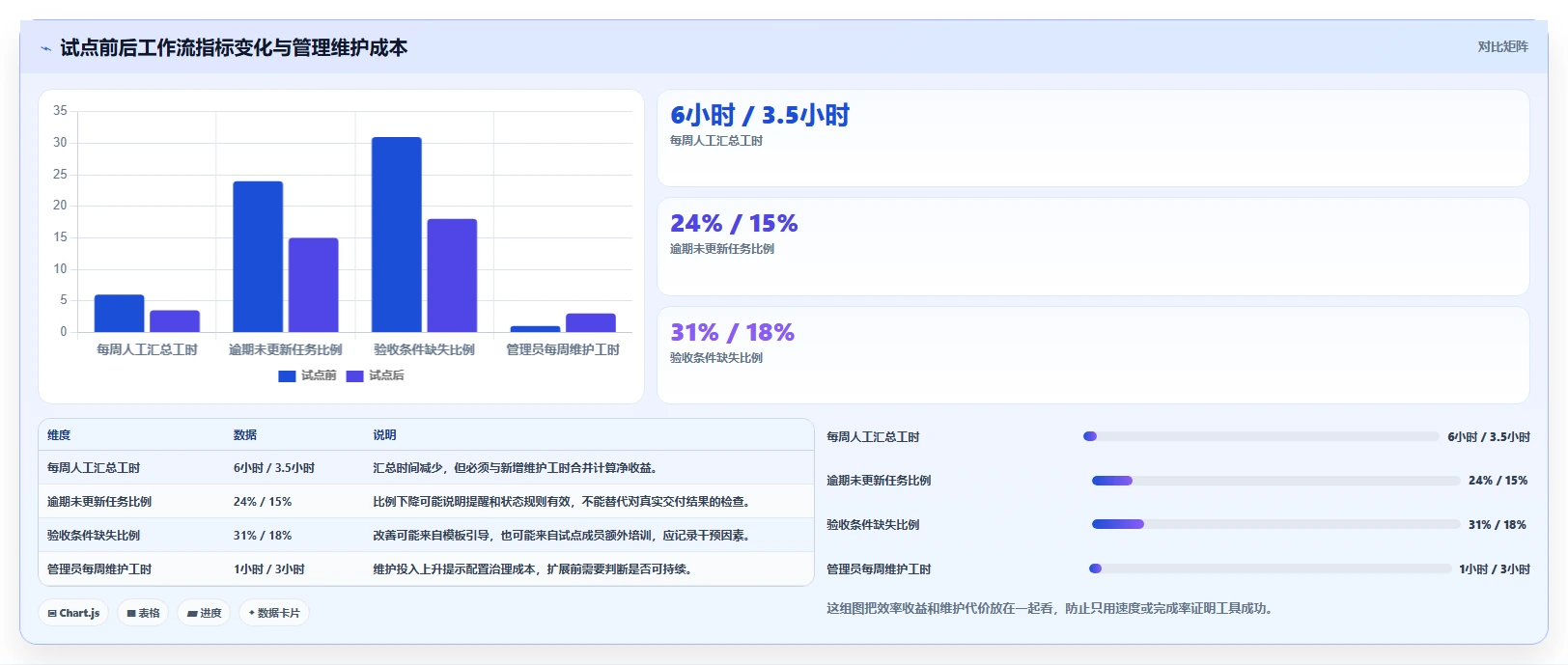Click the 对比矩阵 label in header
Viewport: 1568px width, 665px height.
pos(1502,46)
